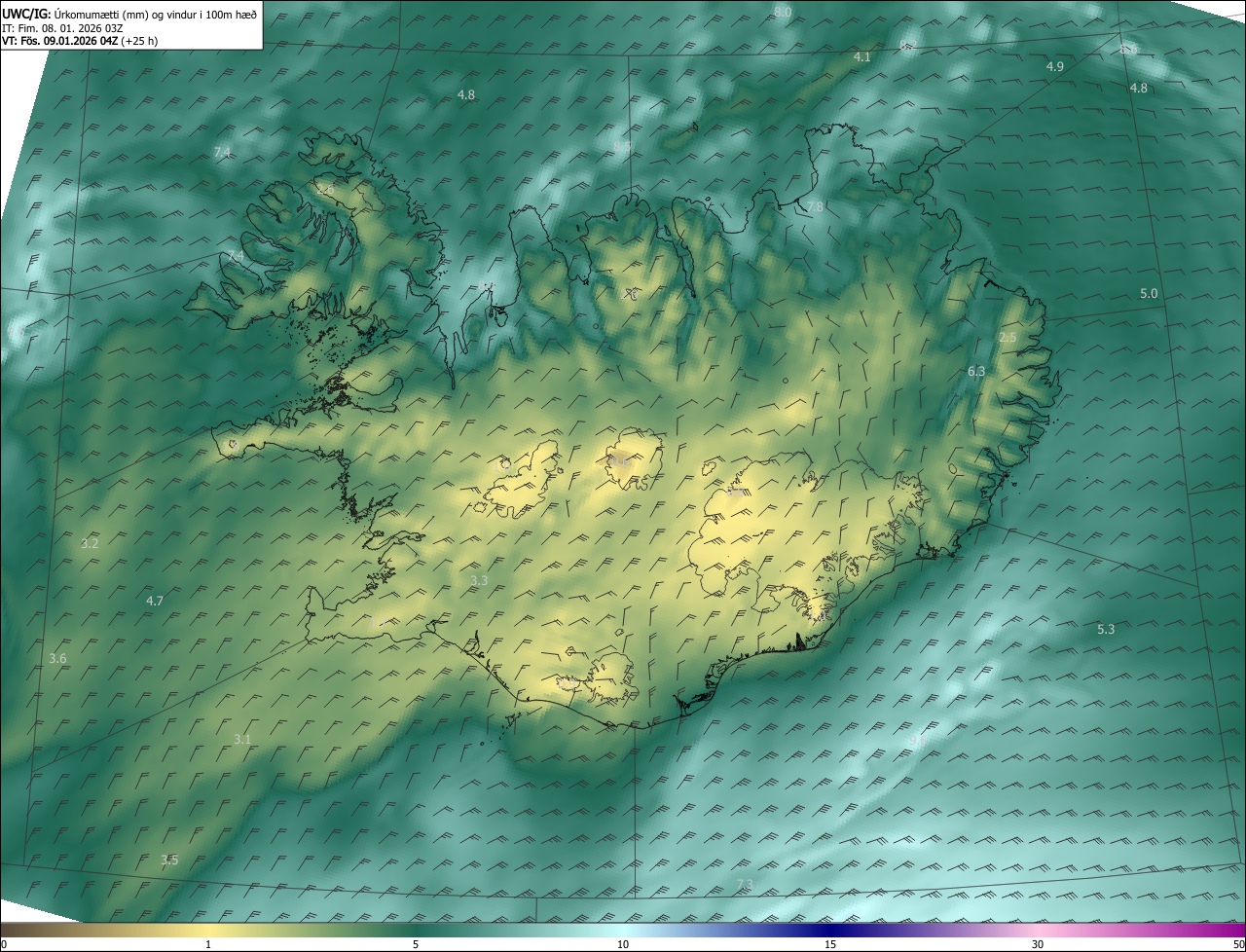Click the 7.8 value on the map
The width and height of the screenshot is (1246, 952).
[x=815, y=206]
